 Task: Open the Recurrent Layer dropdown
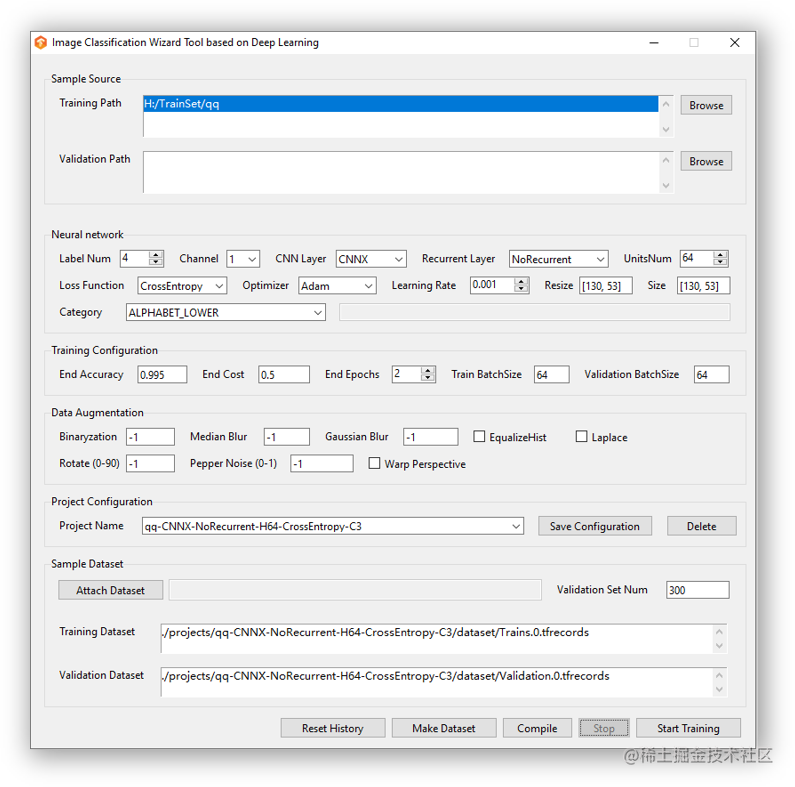[558, 259]
